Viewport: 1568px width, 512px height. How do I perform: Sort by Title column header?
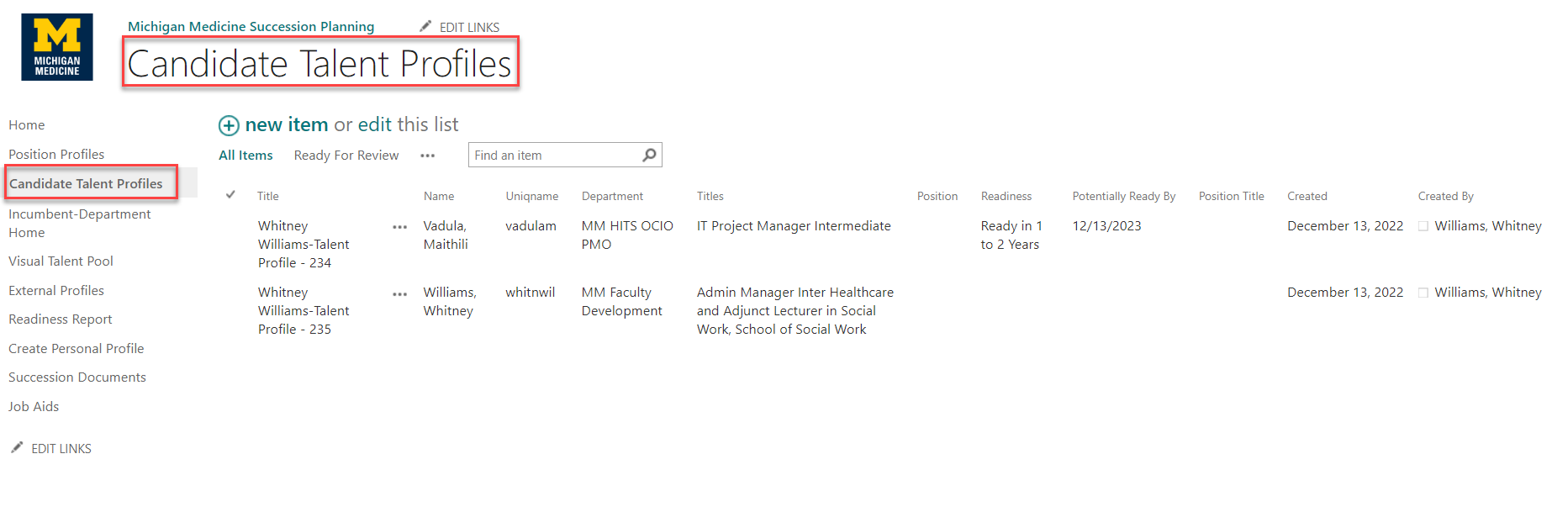click(268, 196)
